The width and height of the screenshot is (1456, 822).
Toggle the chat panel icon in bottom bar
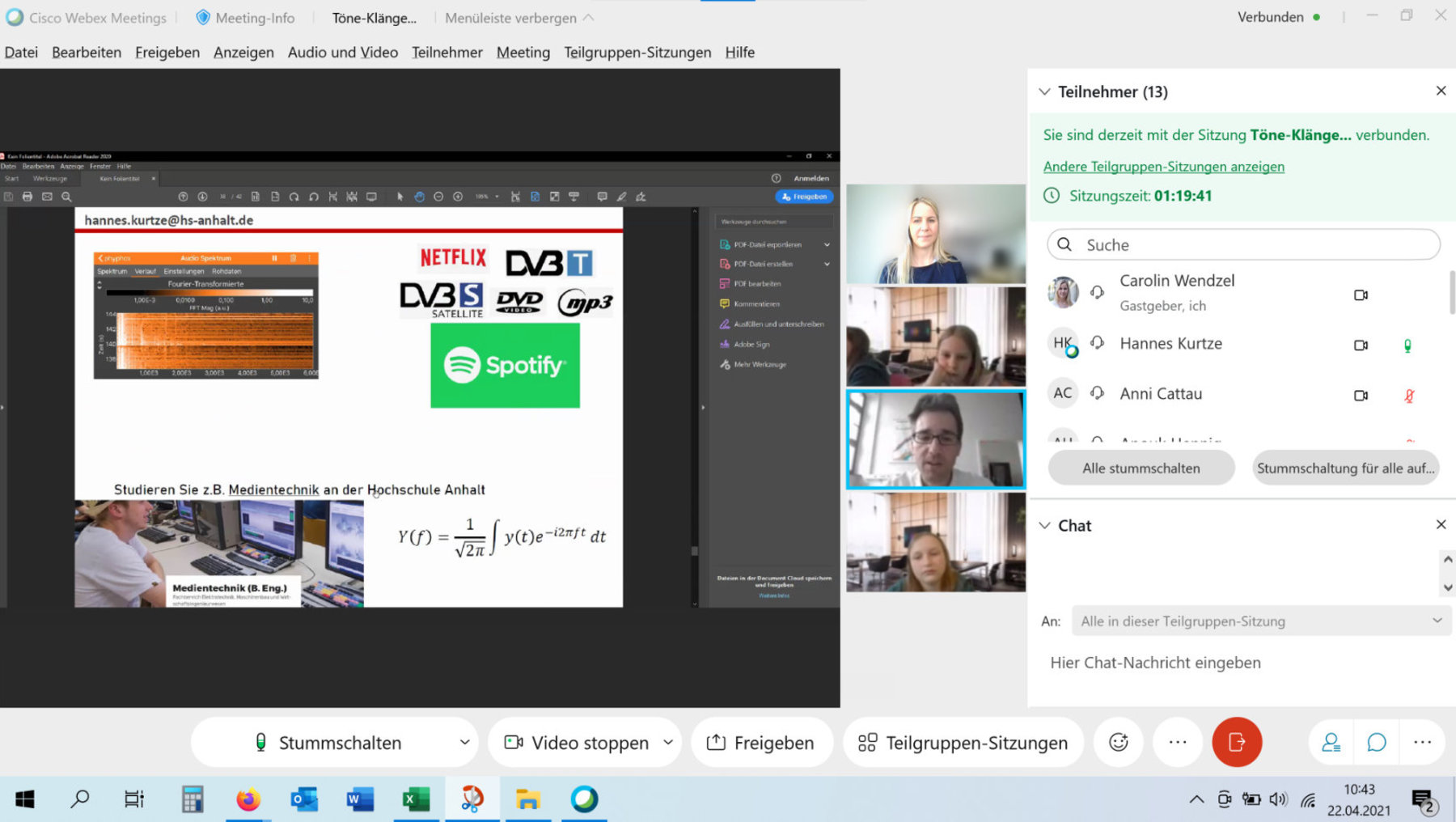(1377, 742)
